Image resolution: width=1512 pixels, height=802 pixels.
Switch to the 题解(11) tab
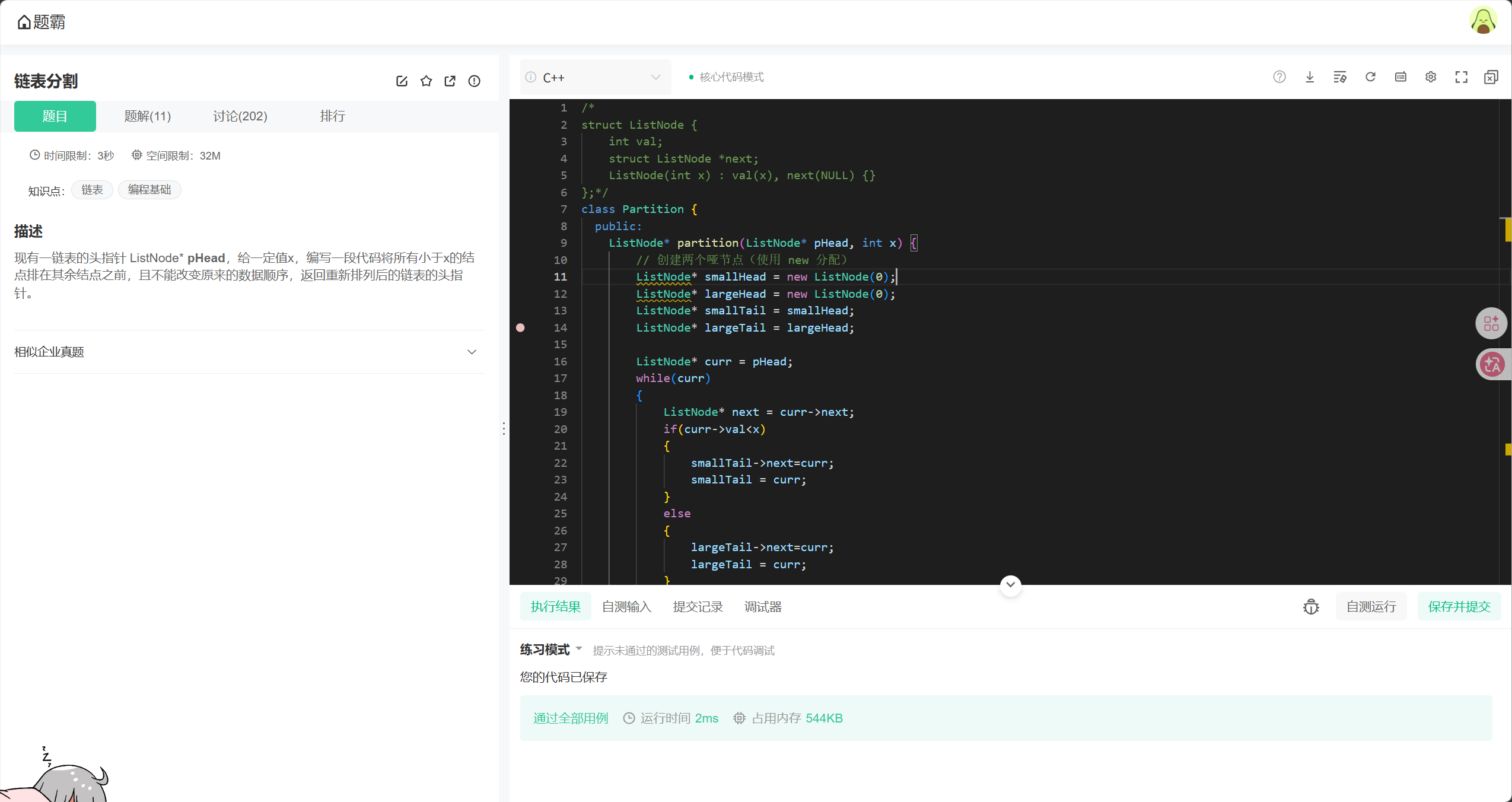point(147,116)
